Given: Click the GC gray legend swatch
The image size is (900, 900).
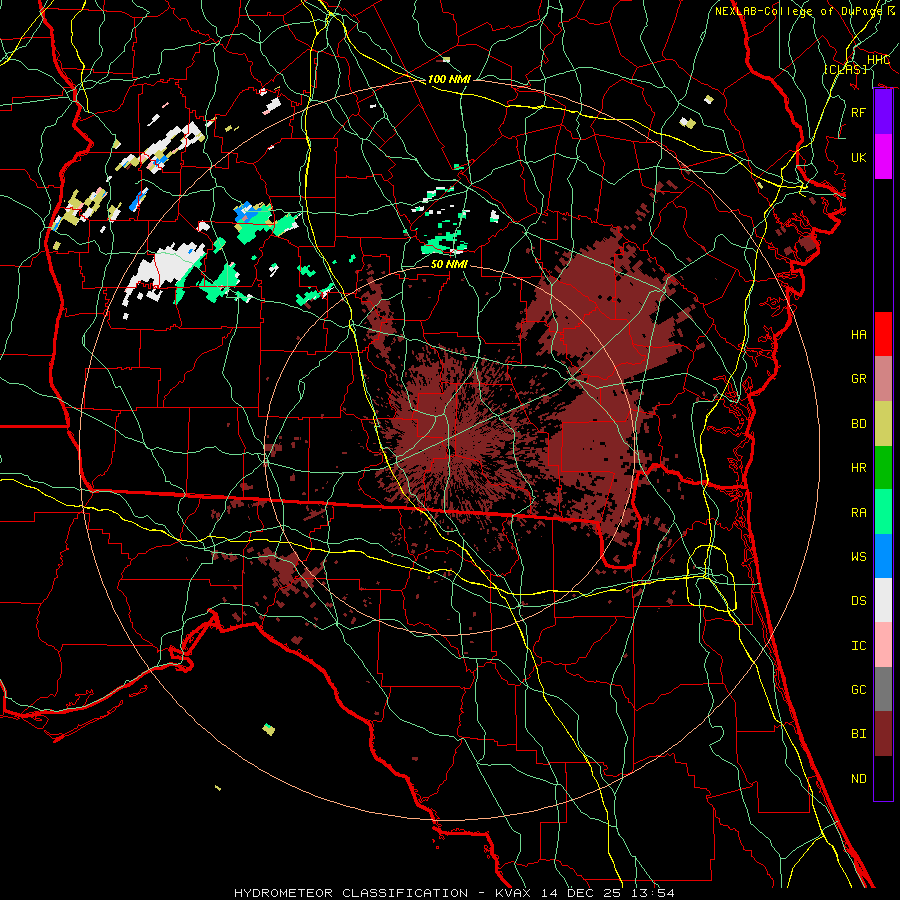Looking at the screenshot, I should pos(883,689).
